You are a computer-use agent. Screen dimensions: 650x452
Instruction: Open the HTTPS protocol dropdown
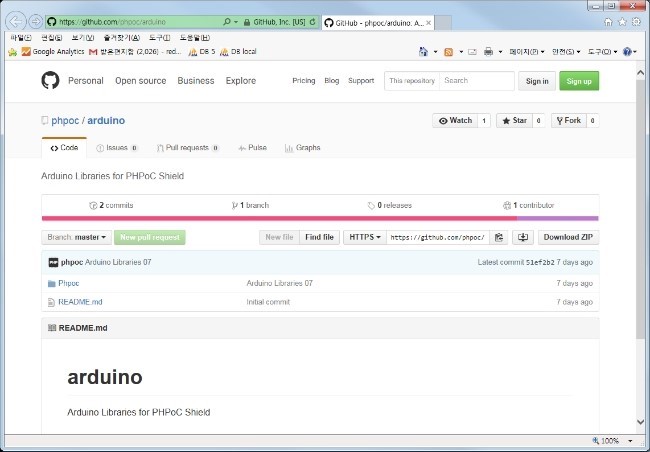click(x=363, y=237)
